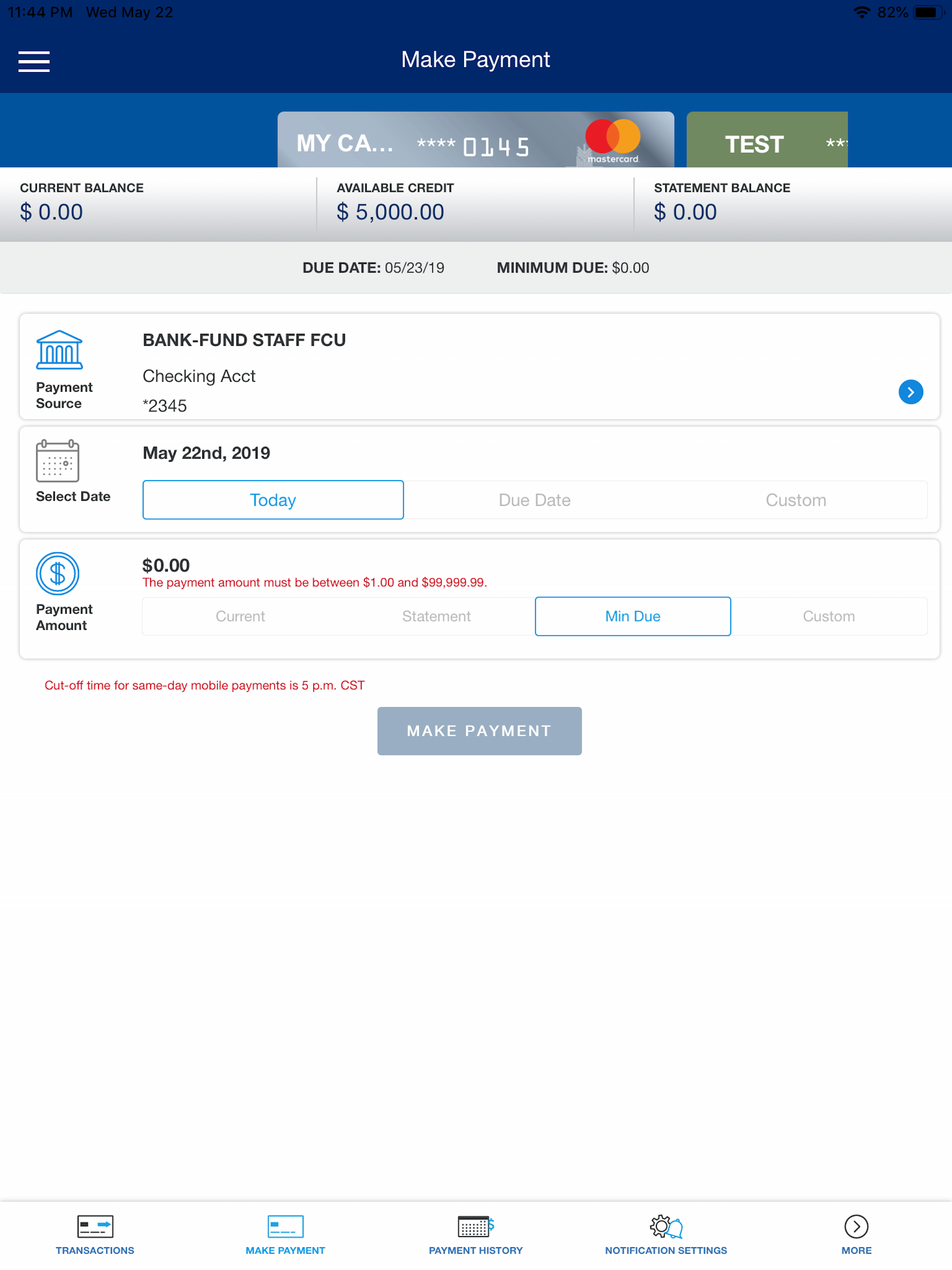Select Today as the payment date

273,500
